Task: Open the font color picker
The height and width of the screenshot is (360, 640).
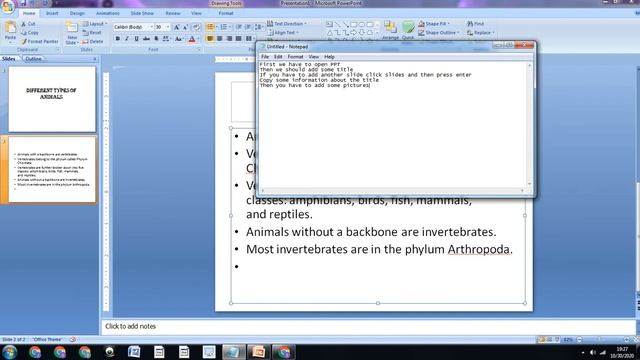Action: click(193, 38)
